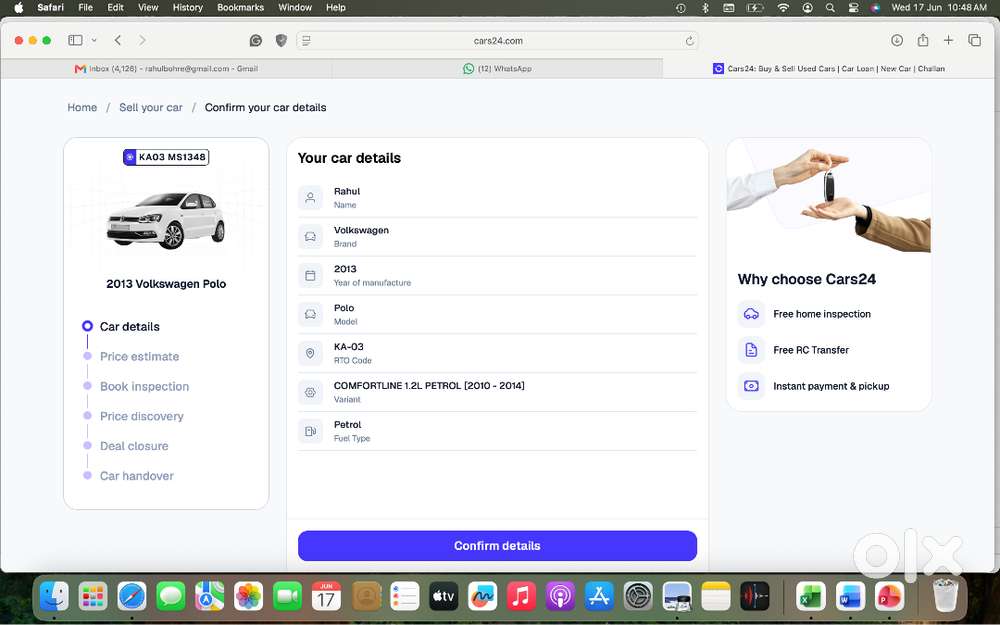
Task: Reload the page with the refresh icon
Action: 689,41
